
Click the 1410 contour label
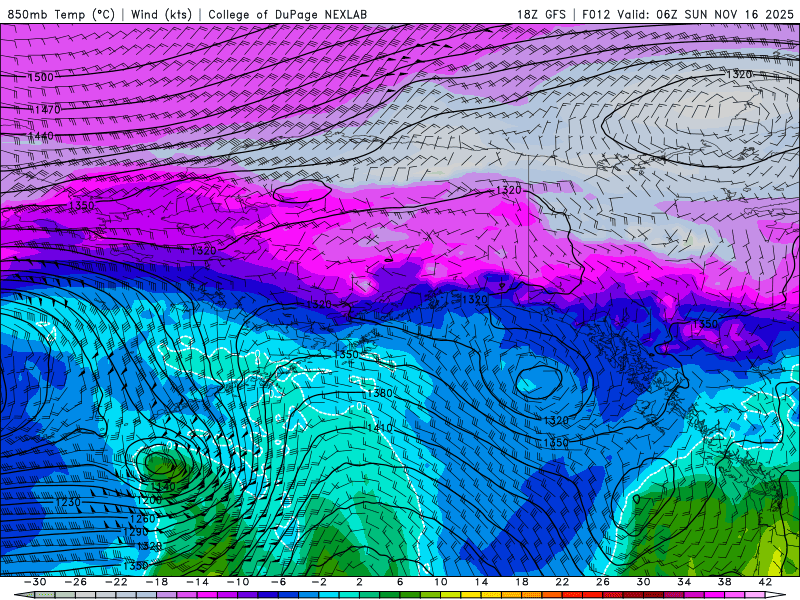[380, 428]
